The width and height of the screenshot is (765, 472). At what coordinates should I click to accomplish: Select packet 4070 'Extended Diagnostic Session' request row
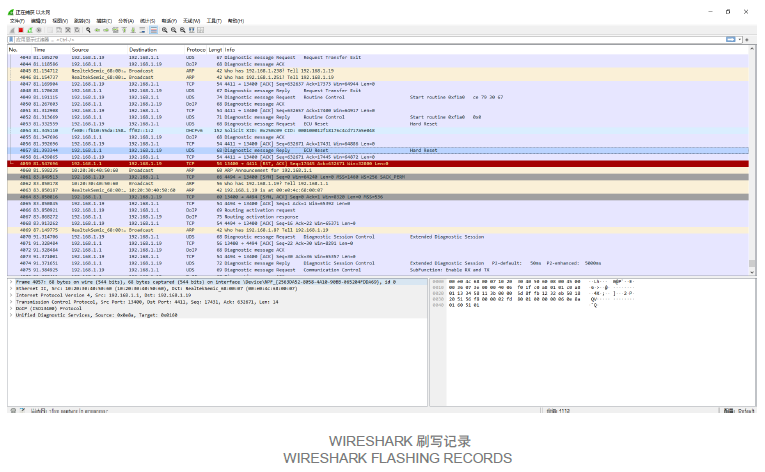click(378, 237)
